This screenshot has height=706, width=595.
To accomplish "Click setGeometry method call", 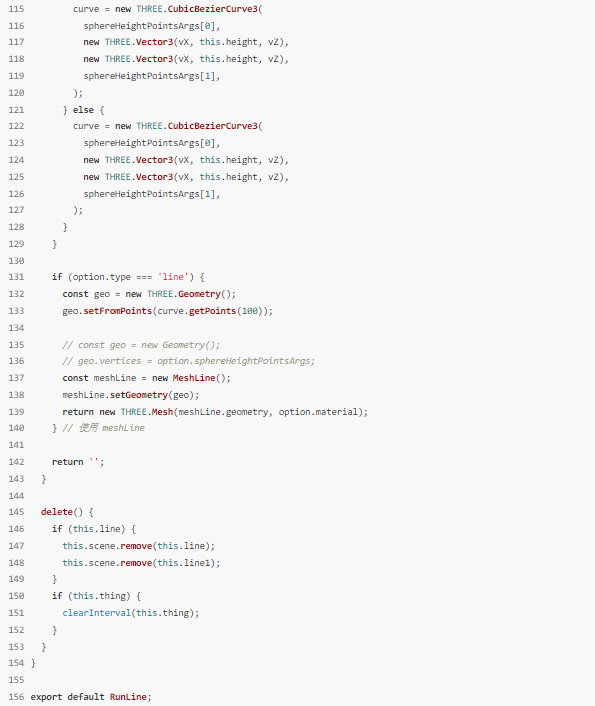I will point(139,395).
